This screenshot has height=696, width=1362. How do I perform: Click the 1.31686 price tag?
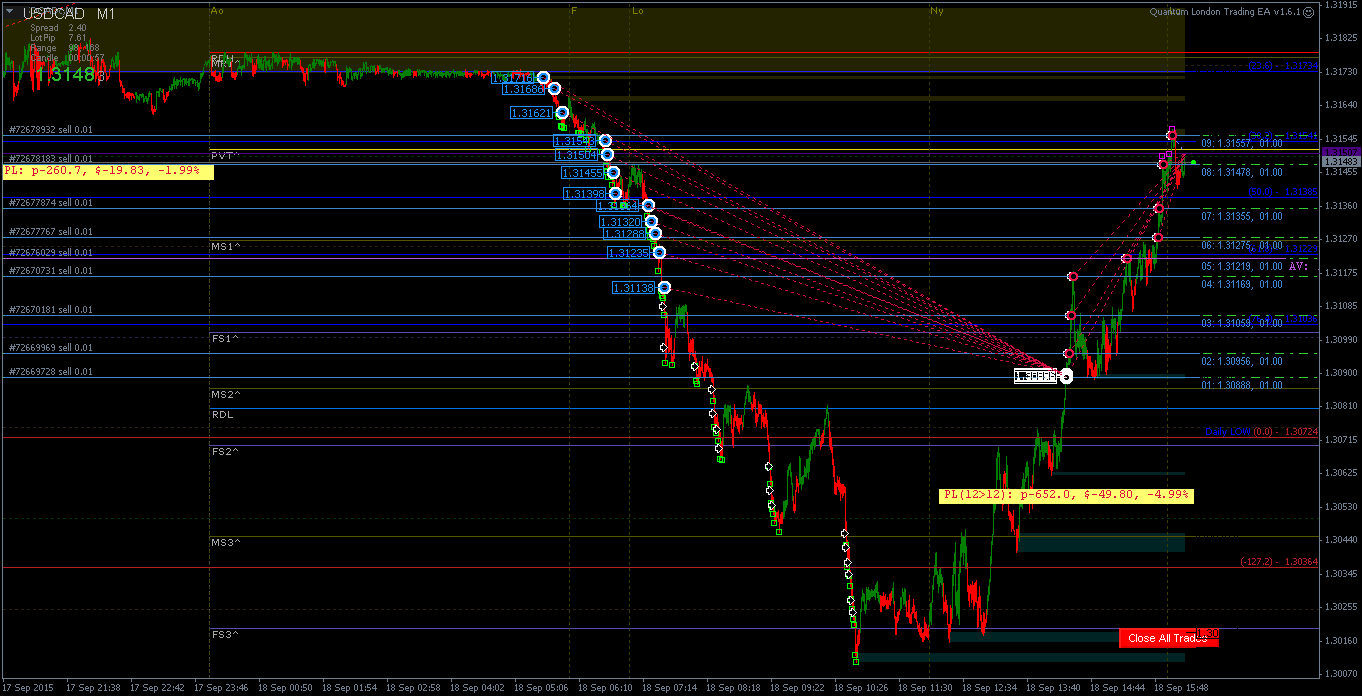(x=524, y=89)
